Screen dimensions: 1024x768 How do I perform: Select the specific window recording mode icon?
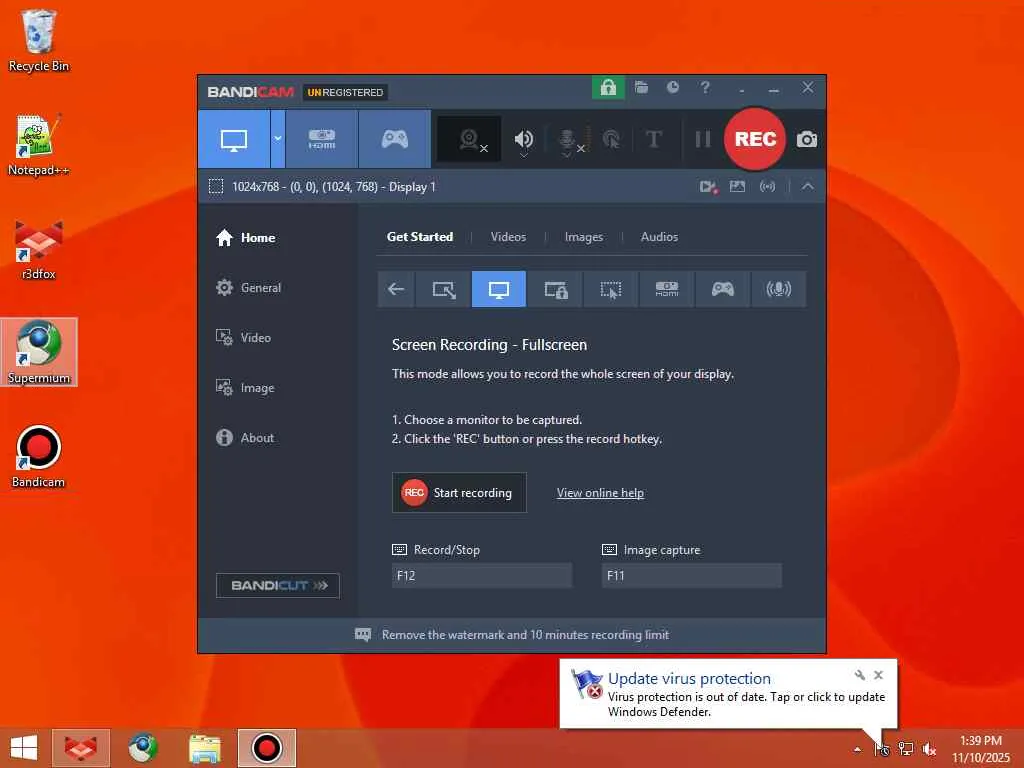click(x=556, y=289)
